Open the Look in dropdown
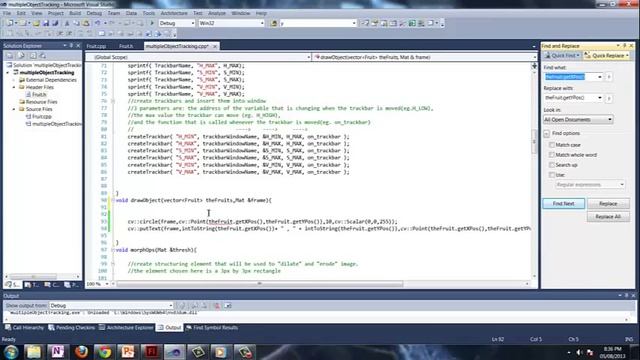 coord(578,120)
